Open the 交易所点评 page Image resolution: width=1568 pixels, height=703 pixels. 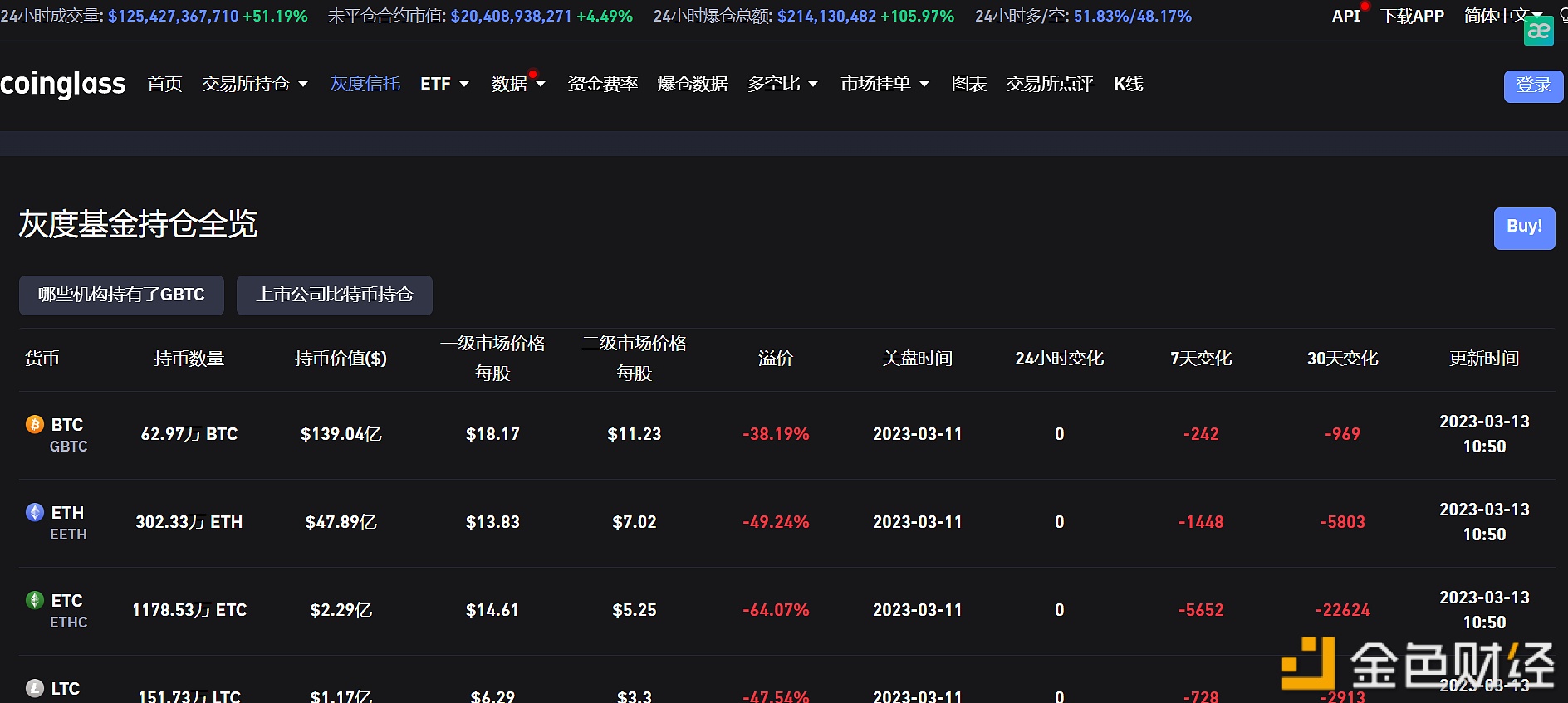(x=1050, y=84)
